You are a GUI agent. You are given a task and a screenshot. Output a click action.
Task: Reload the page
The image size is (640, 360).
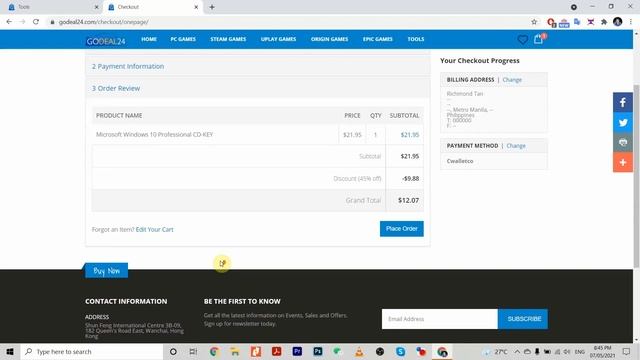[x=36, y=22]
